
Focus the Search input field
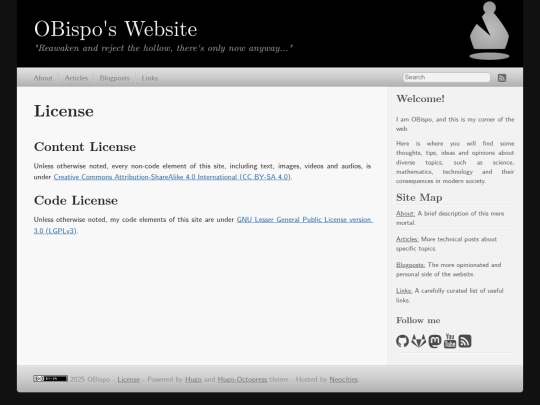click(446, 77)
